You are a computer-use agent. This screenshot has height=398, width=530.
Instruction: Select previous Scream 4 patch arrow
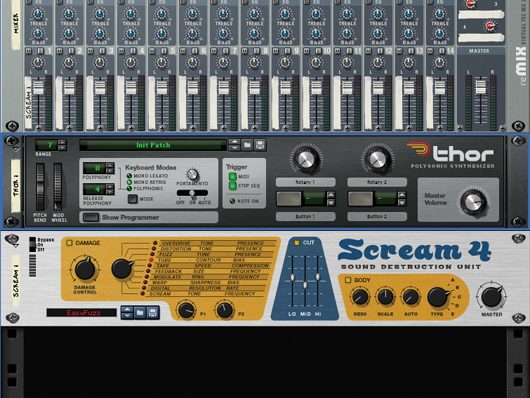tap(127, 310)
